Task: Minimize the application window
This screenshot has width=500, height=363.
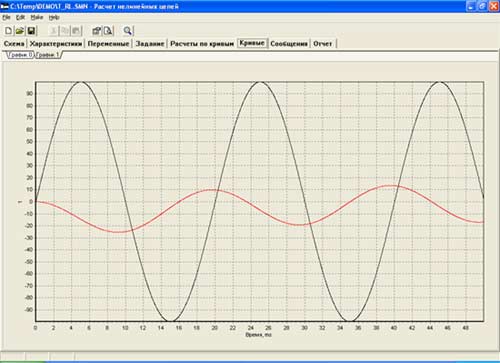Action: coord(471,6)
